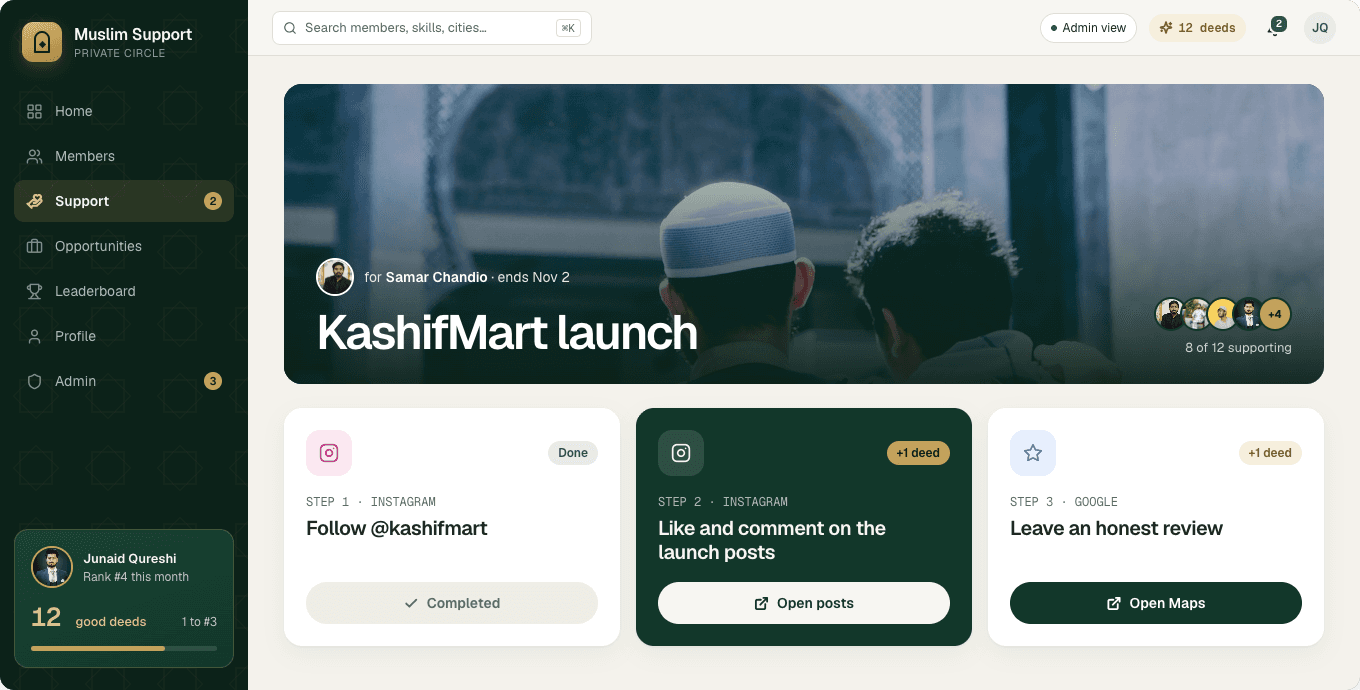
Task: Open the JQ user avatar menu
Action: coord(1320,28)
